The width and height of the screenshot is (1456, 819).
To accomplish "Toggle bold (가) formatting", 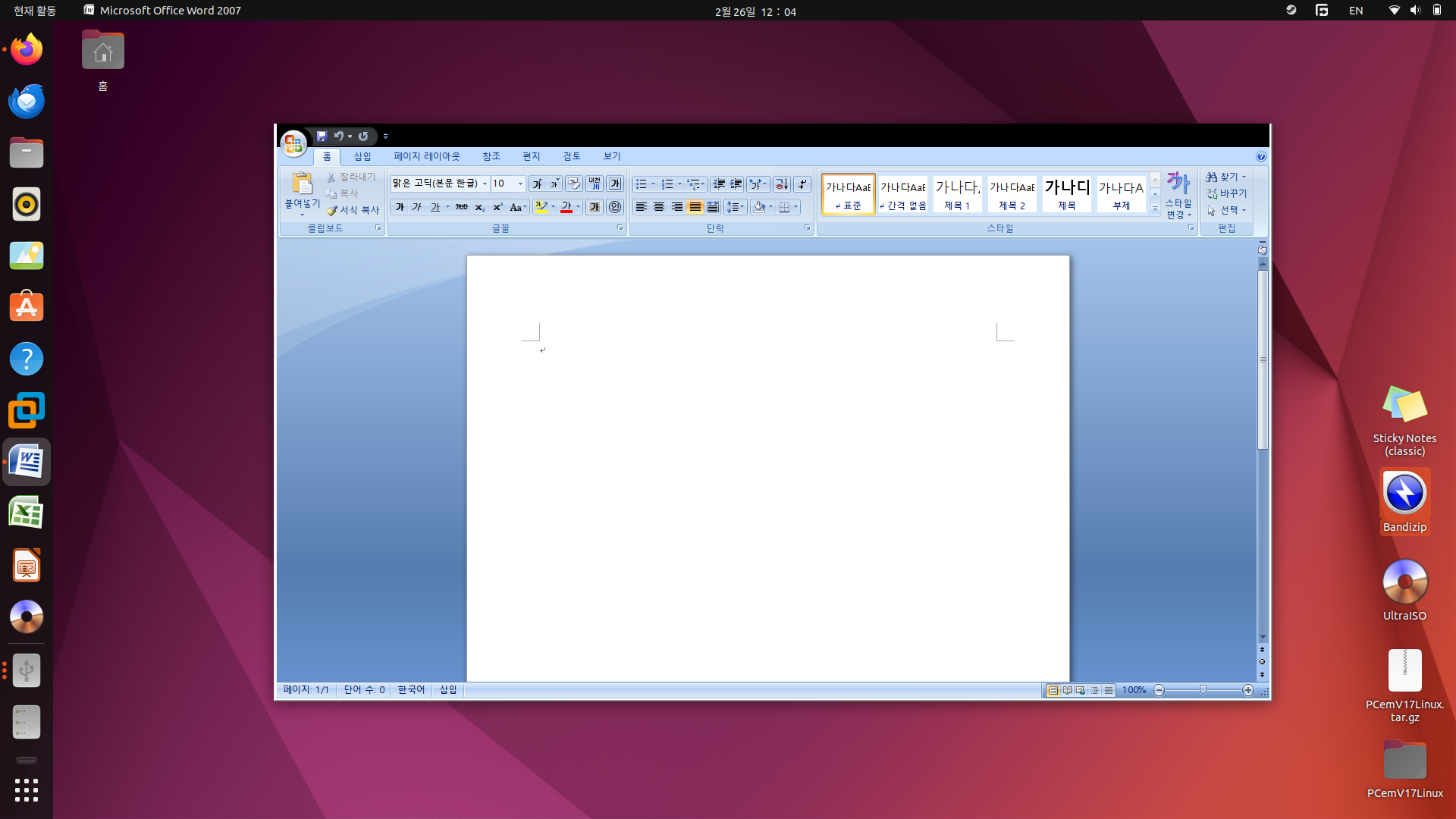I will [400, 207].
